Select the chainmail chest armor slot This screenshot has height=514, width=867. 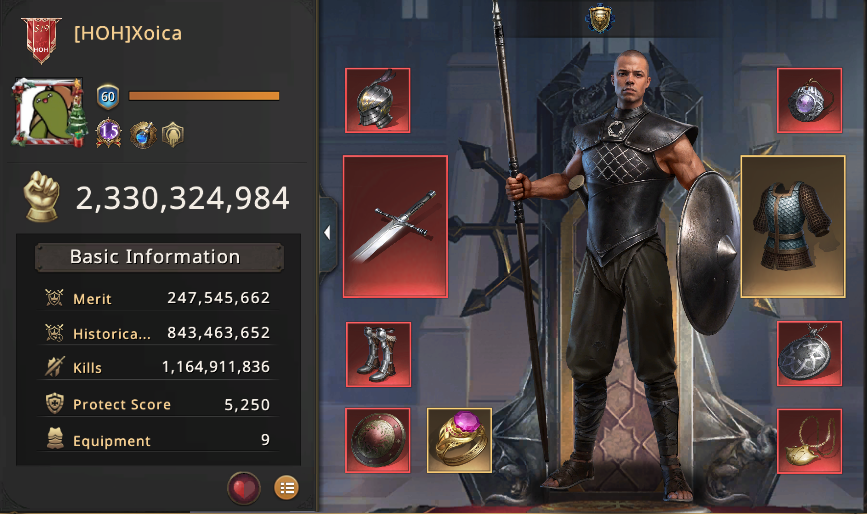(793, 227)
